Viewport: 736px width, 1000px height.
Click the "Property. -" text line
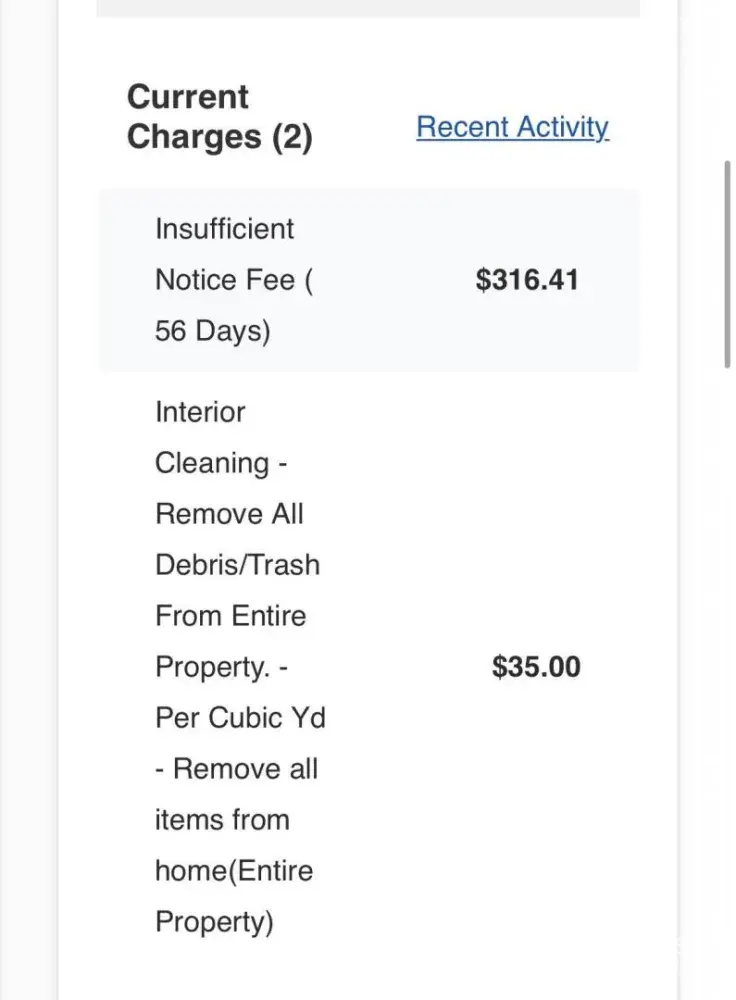tap(221, 667)
